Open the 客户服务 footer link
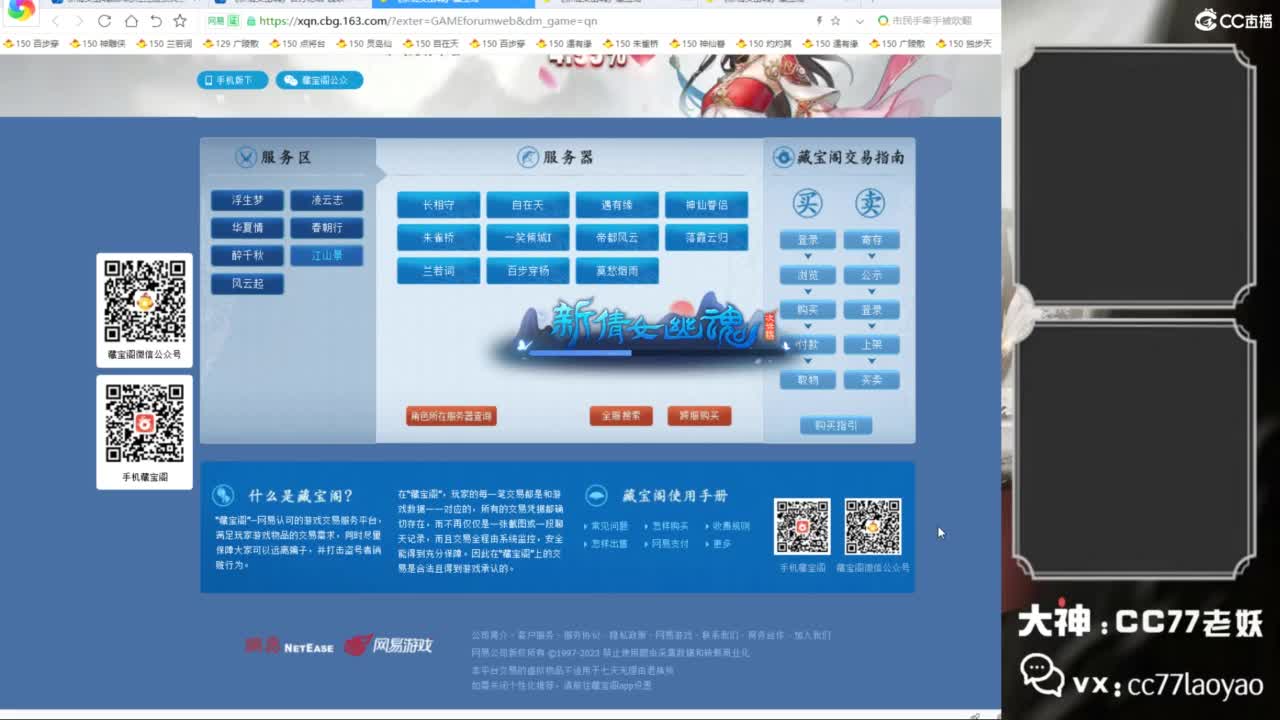Screen dimensions: 1280x720 (x=536, y=635)
